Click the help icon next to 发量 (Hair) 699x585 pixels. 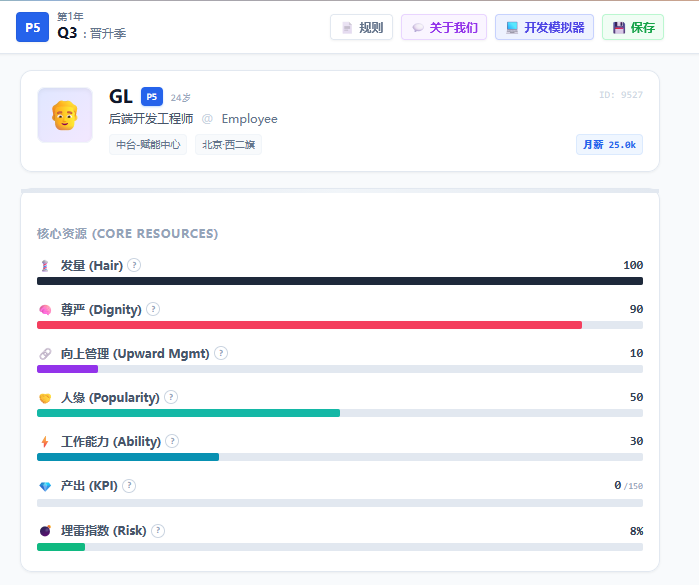(134, 265)
